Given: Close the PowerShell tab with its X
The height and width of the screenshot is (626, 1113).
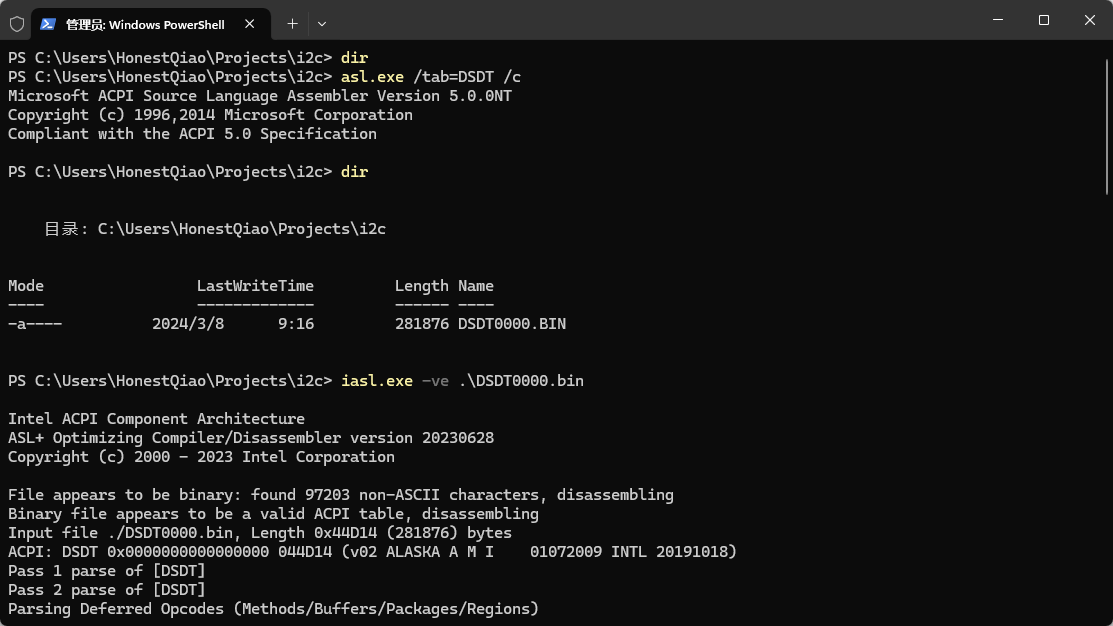Looking at the screenshot, I should point(250,23).
